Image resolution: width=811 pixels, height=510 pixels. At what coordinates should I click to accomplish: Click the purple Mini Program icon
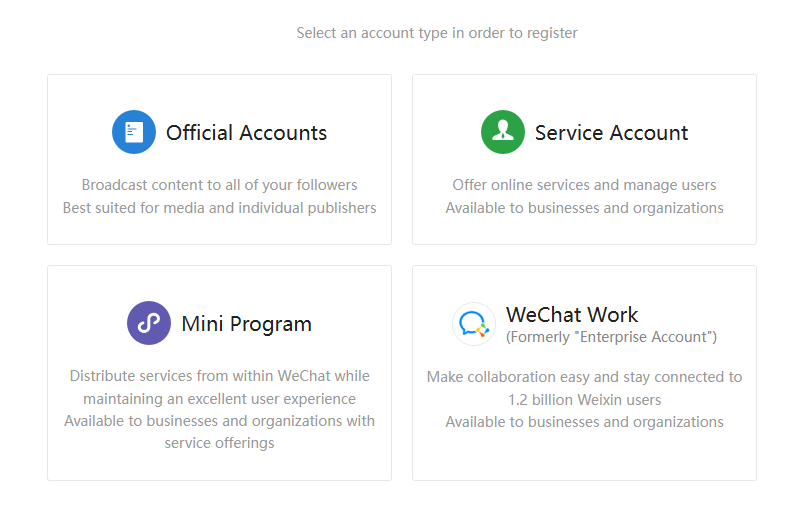(149, 323)
